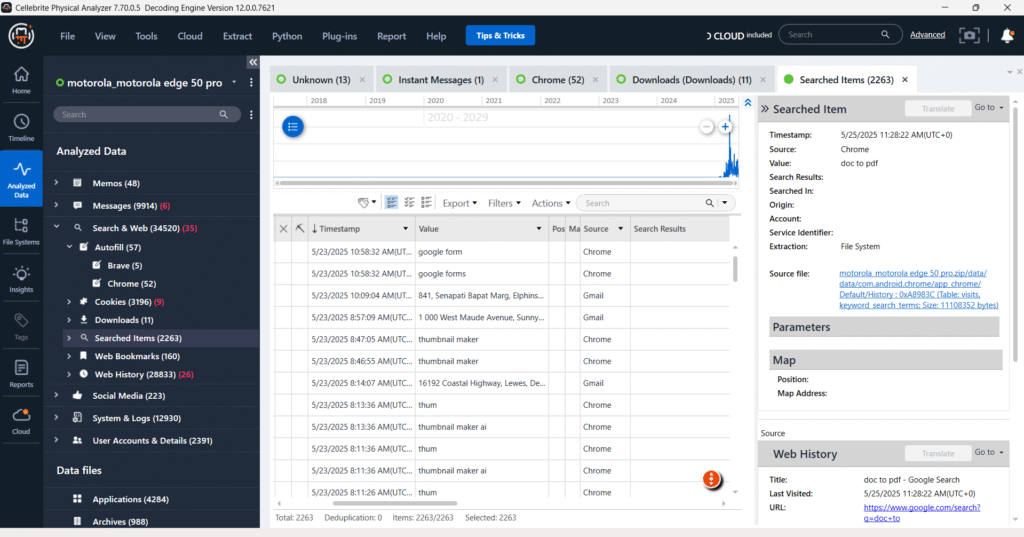Viewport: 1024px width, 537px height.
Task: Open the Home sidebar section
Action: coord(21,80)
